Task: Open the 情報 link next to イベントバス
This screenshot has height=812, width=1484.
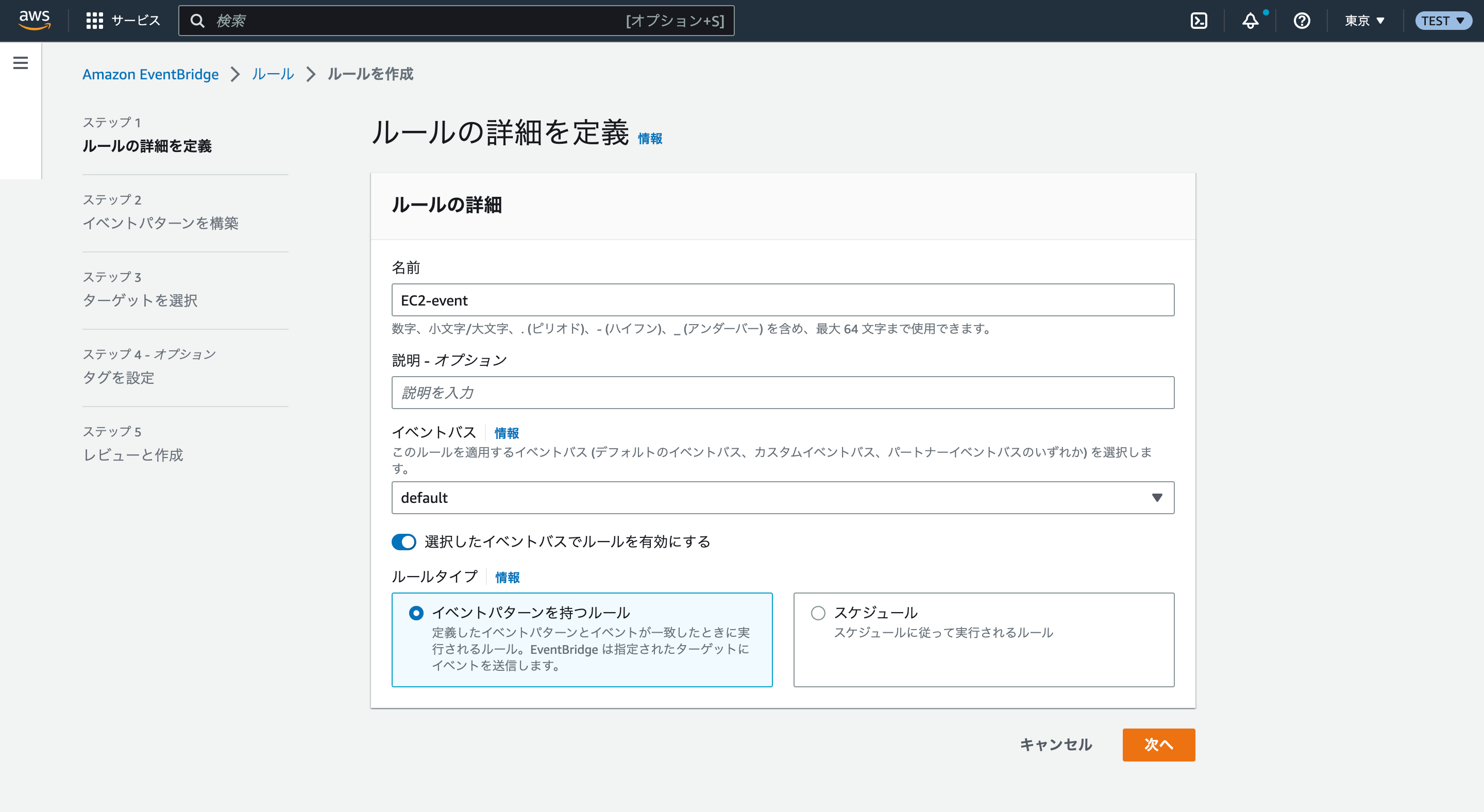Action: [506, 433]
